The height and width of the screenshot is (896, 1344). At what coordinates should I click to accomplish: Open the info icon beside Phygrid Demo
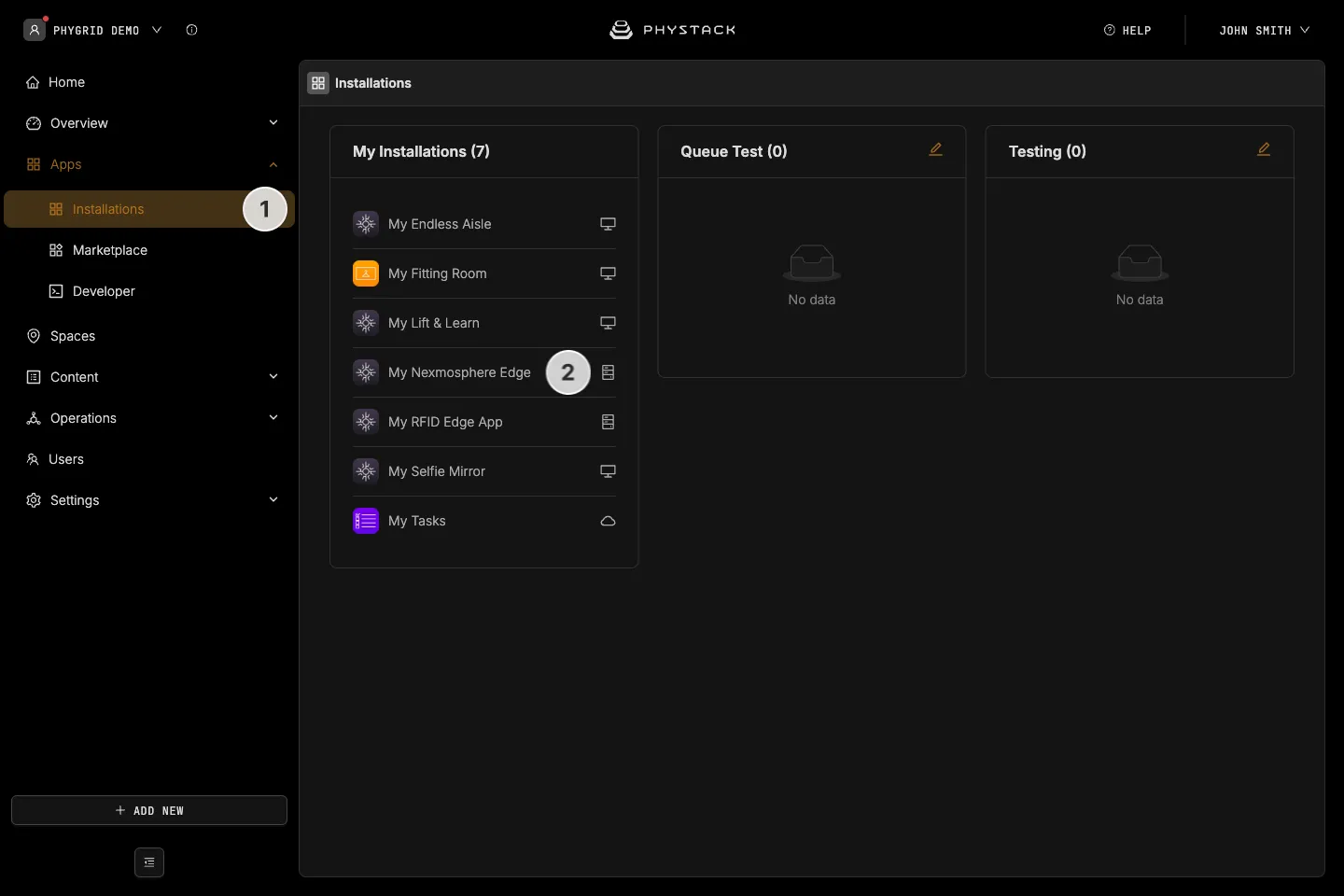(191, 30)
